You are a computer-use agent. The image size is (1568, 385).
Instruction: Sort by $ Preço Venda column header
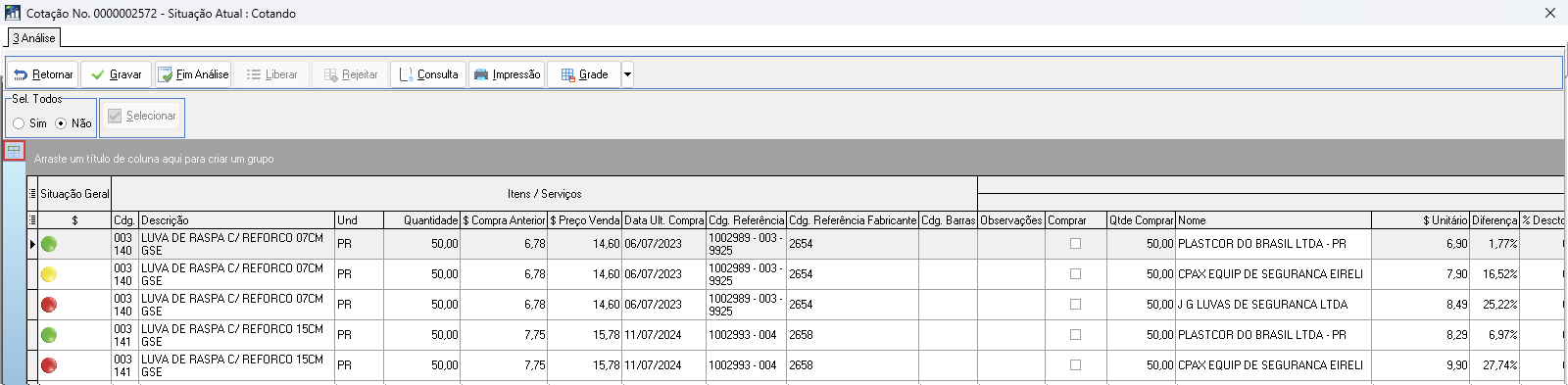click(x=585, y=220)
